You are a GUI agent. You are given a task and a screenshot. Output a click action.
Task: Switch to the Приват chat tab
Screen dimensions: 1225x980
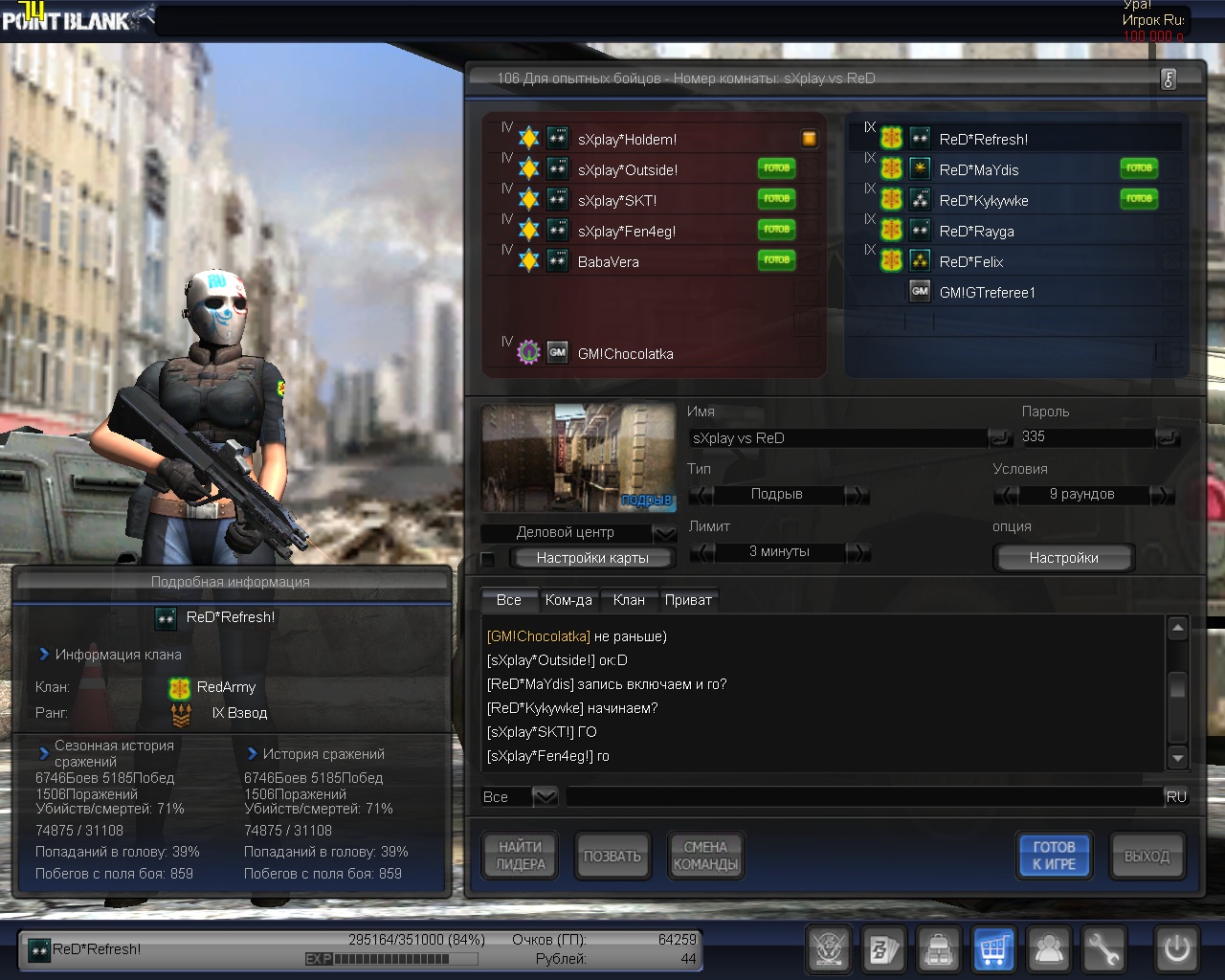pos(688,600)
